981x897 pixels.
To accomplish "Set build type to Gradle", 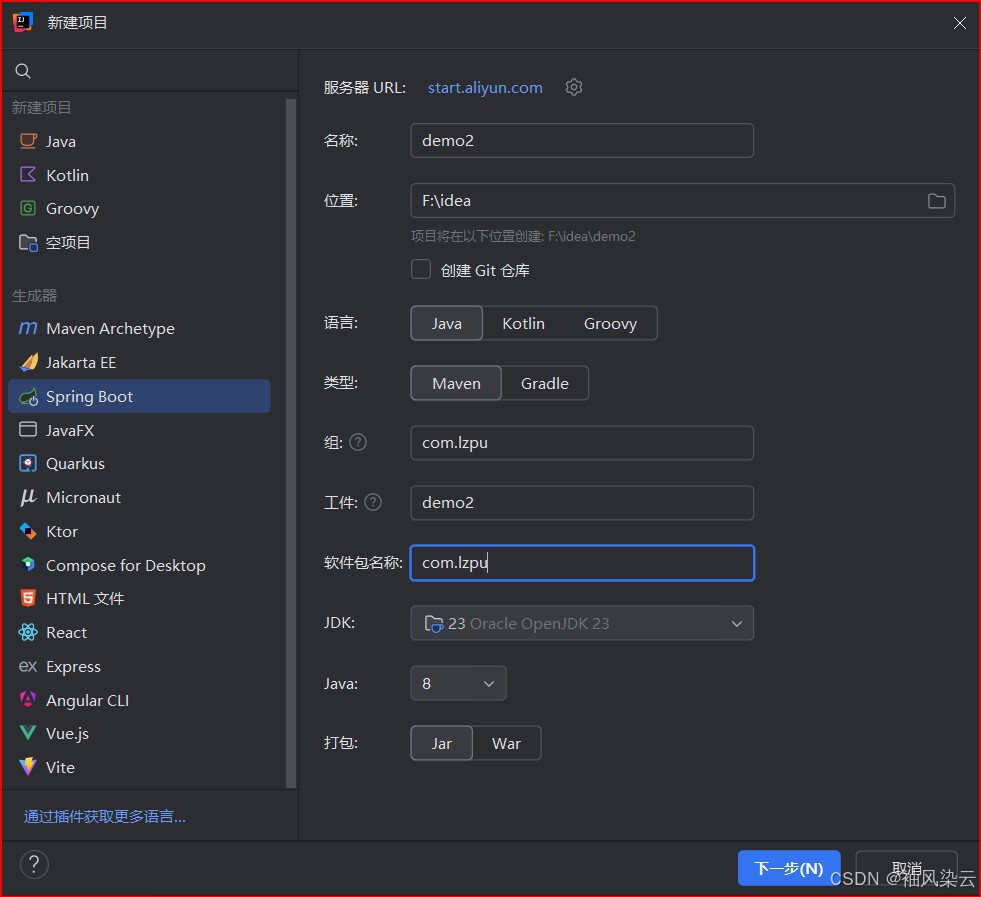I will [x=545, y=383].
